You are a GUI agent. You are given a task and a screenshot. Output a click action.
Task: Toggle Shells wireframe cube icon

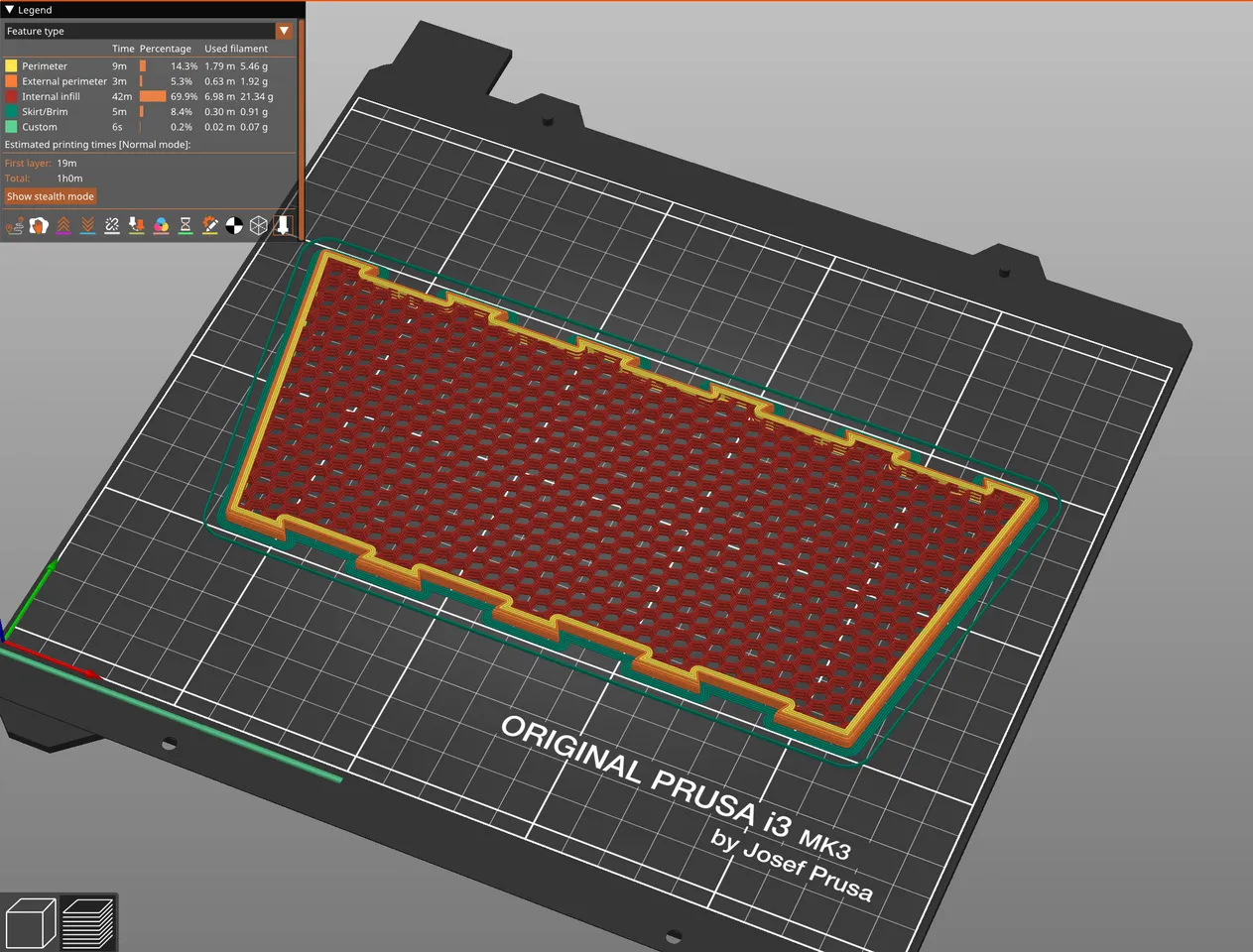(259, 226)
